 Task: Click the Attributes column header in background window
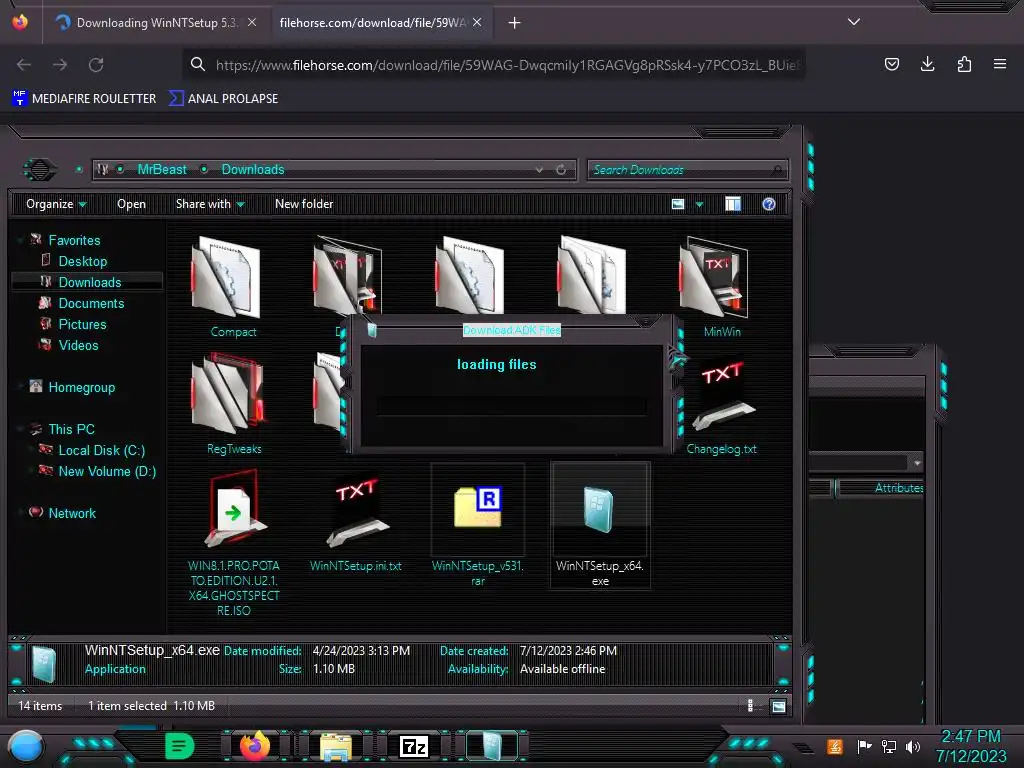[898, 488]
